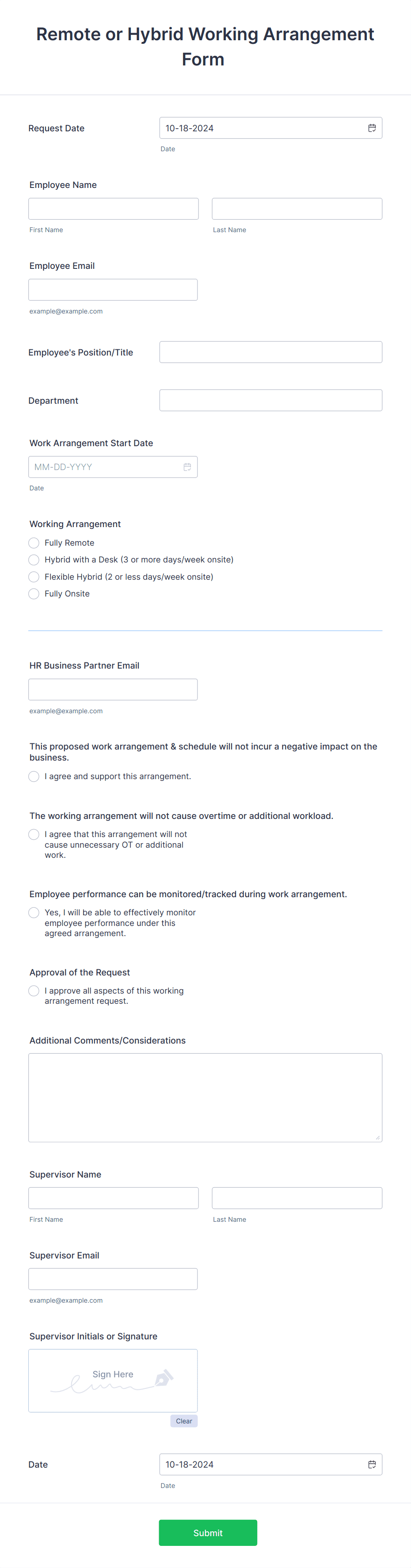Pick the Fully Onsite arrangement

tap(34, 593)
